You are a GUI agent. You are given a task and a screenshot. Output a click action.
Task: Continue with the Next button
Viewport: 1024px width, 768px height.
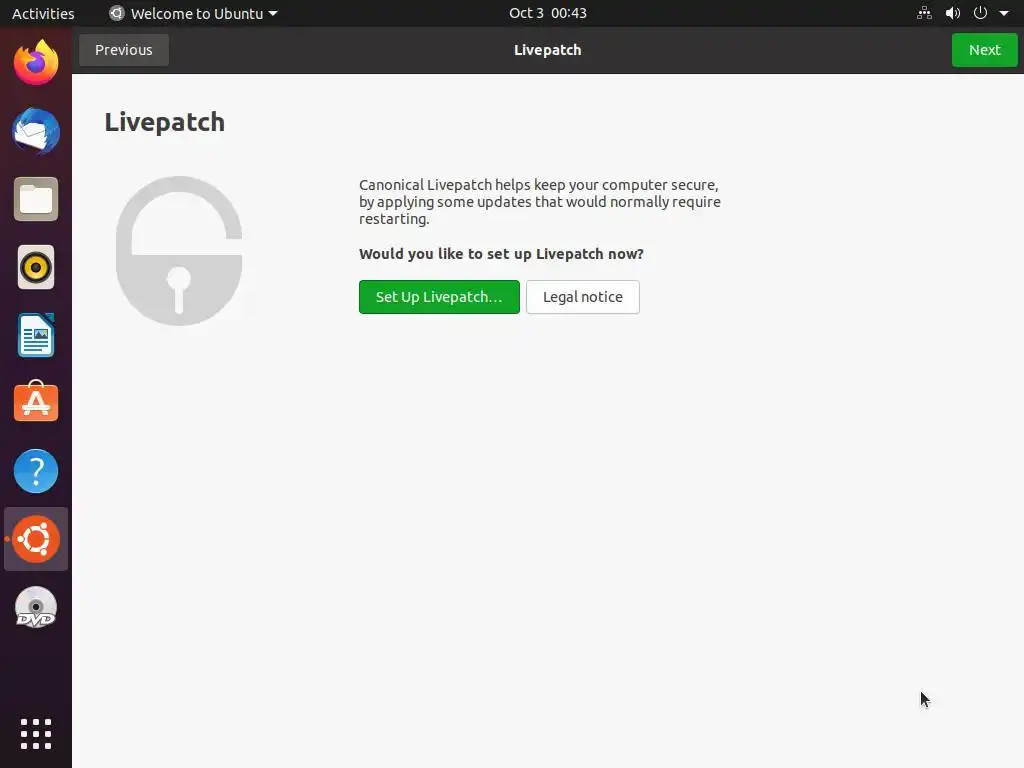point(984,50)
